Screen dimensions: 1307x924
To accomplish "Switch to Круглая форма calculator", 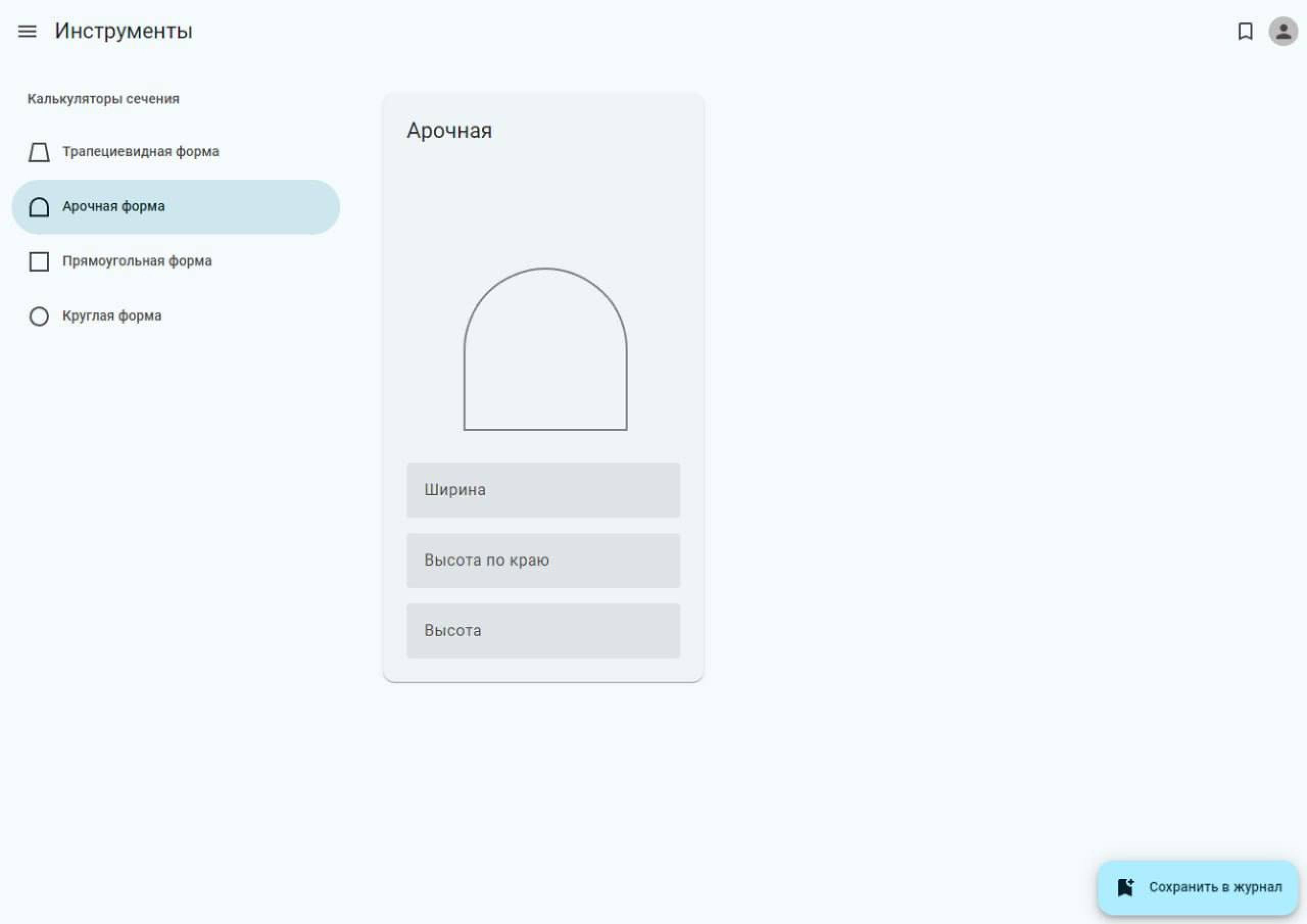I will pyautogui.click(x=112, y=316).
